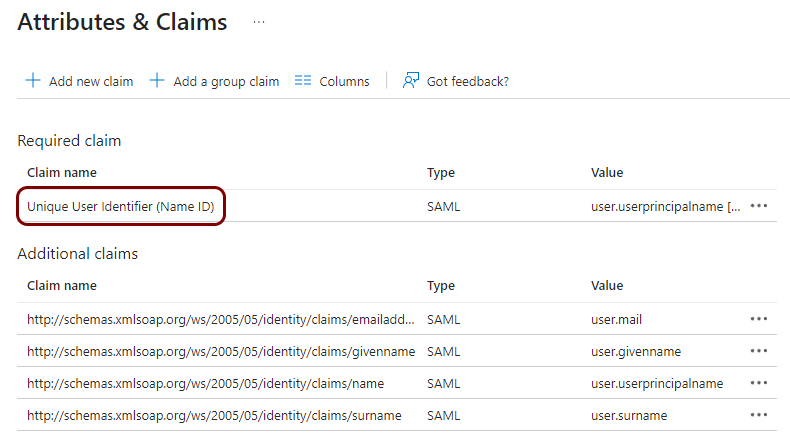Open the emailaddress claim row

pos(220,319)
